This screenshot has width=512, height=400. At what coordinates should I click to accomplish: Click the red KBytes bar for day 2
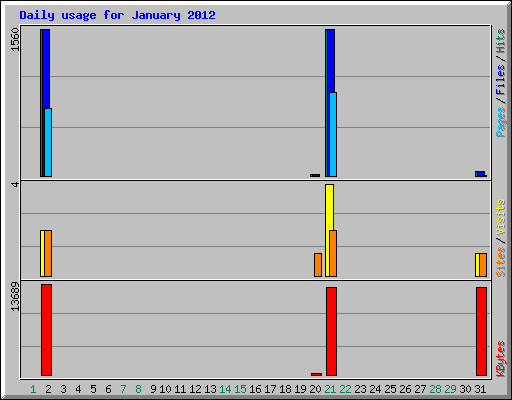[46, 330]
